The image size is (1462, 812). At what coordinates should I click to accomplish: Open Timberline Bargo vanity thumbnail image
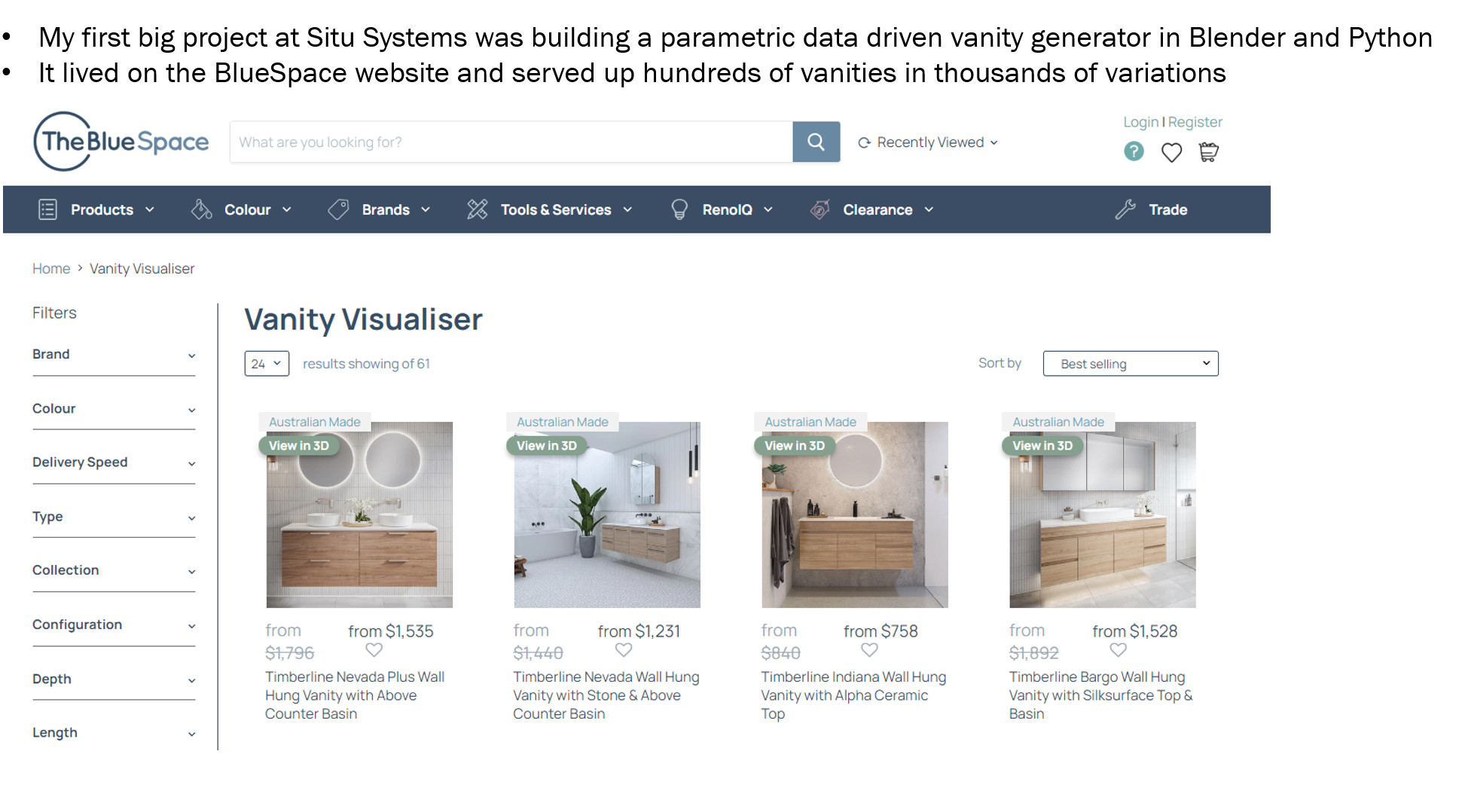[x=1102, y=527]
